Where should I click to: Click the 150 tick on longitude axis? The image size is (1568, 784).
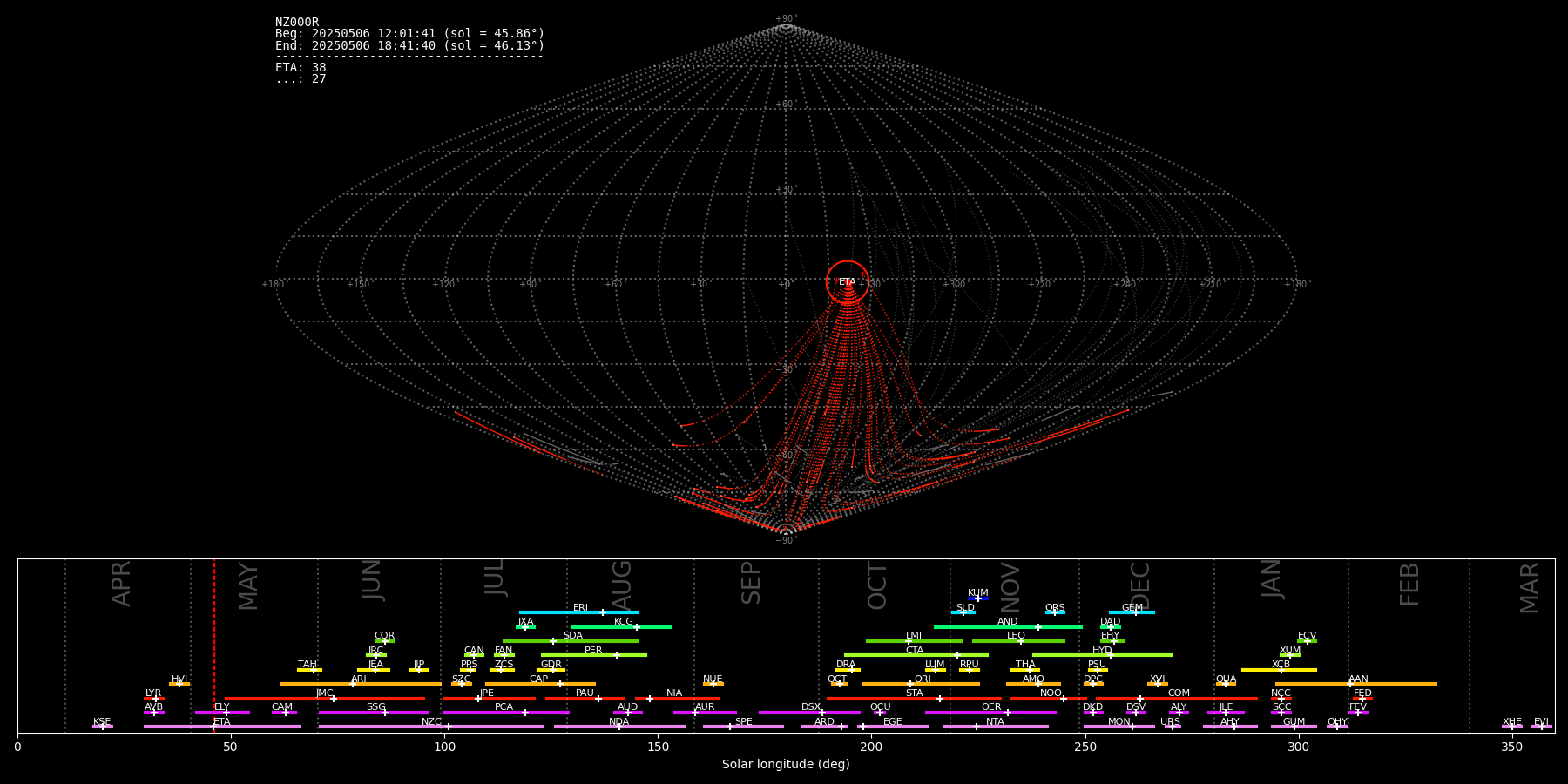(658, 747)
